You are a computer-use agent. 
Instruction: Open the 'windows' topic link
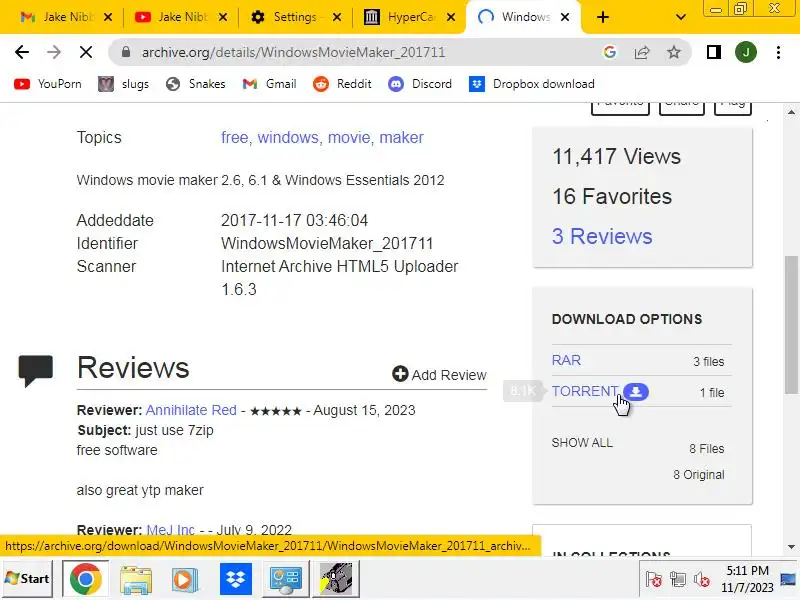click(x=288, y=137)
